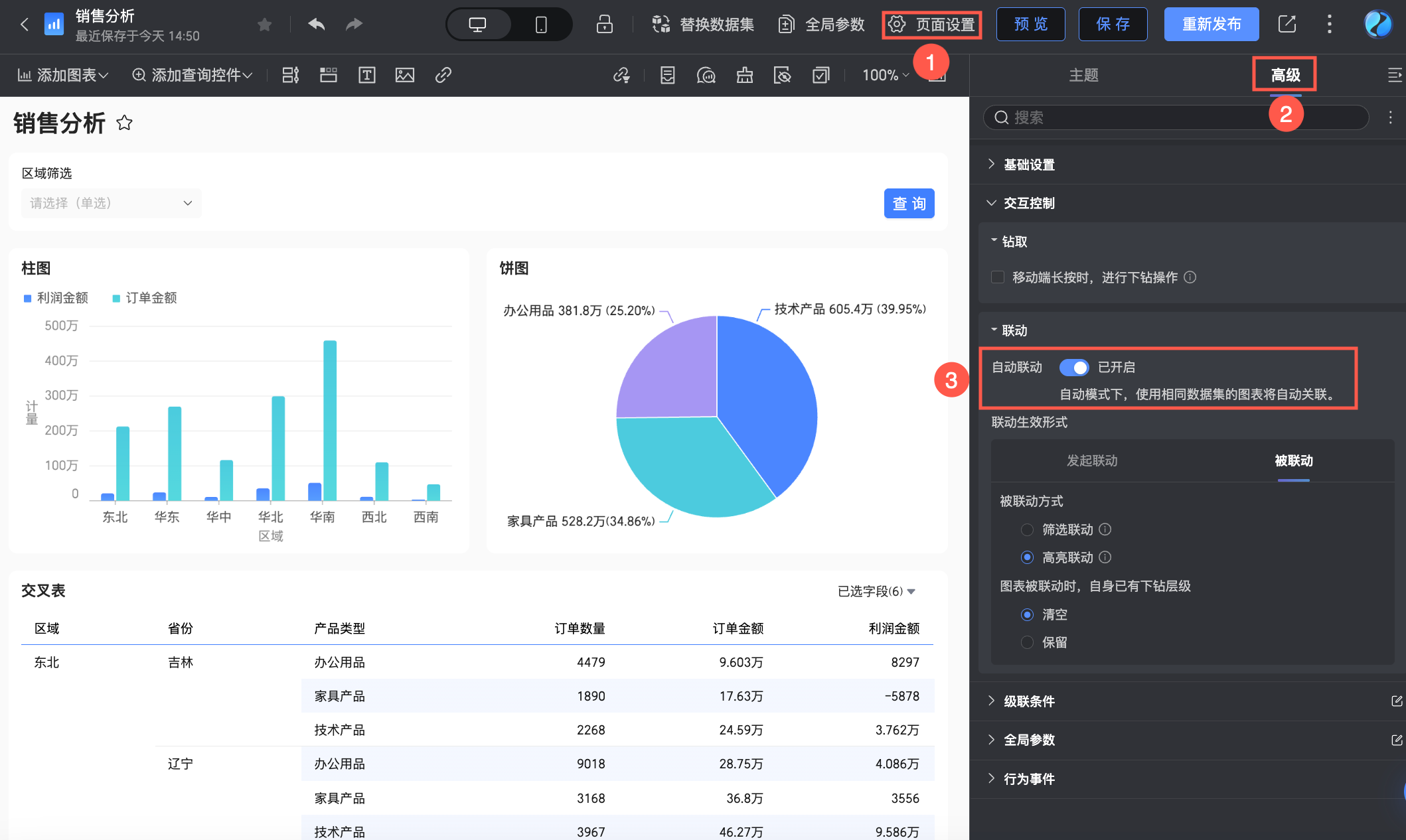This screenshot has height=840, width=1406.
Task: Choose the 保留 radio option
Action: point(1027,642)
